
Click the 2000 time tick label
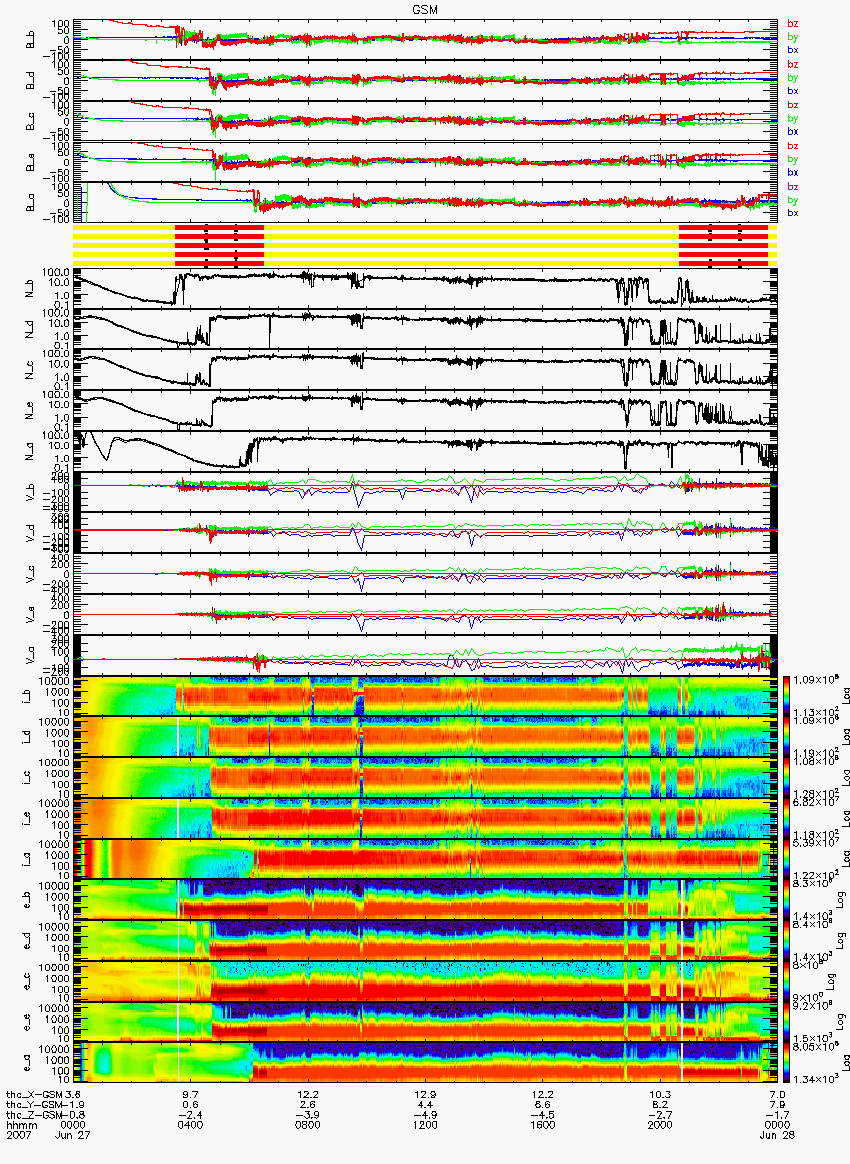(x=660, y=1125)
